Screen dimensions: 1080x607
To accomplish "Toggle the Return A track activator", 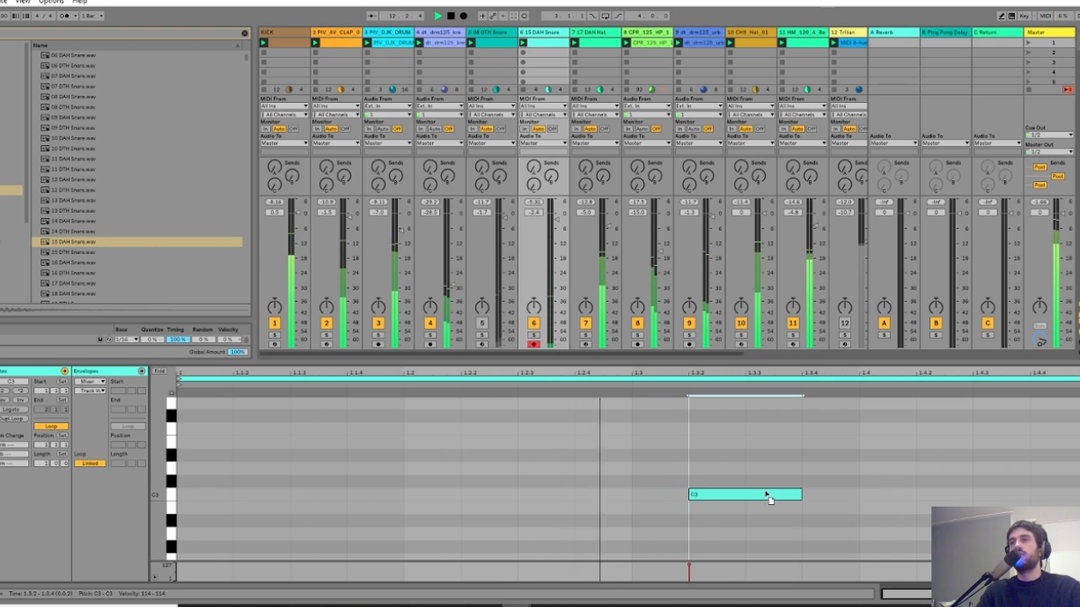I will point(884,323).
